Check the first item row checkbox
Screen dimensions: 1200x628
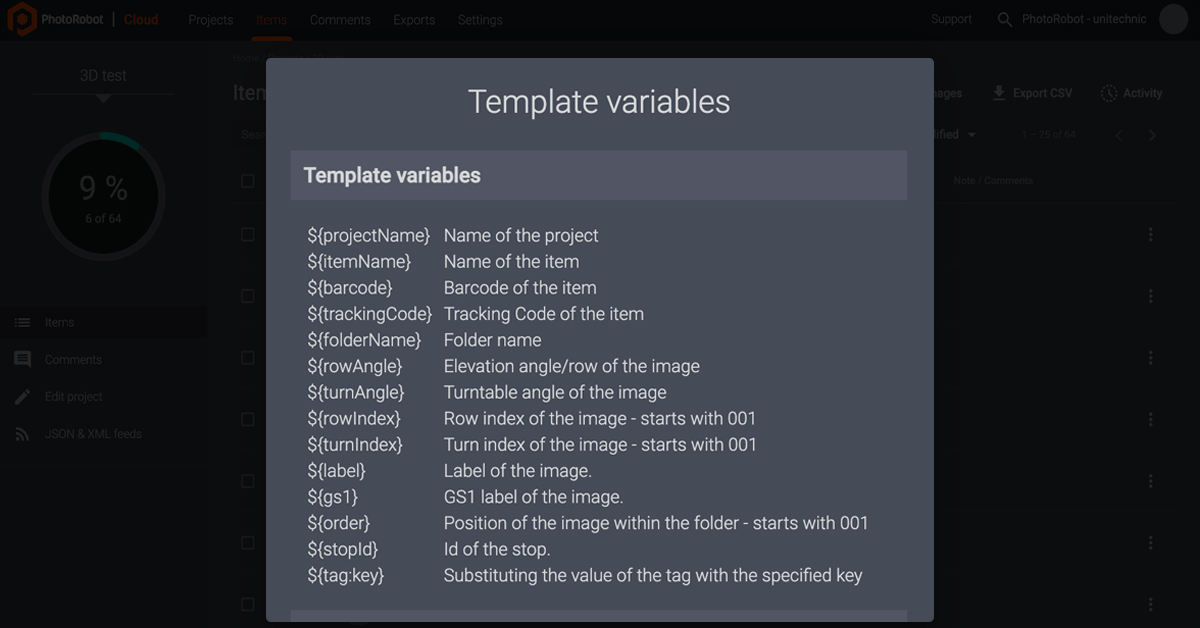[248, 234]
